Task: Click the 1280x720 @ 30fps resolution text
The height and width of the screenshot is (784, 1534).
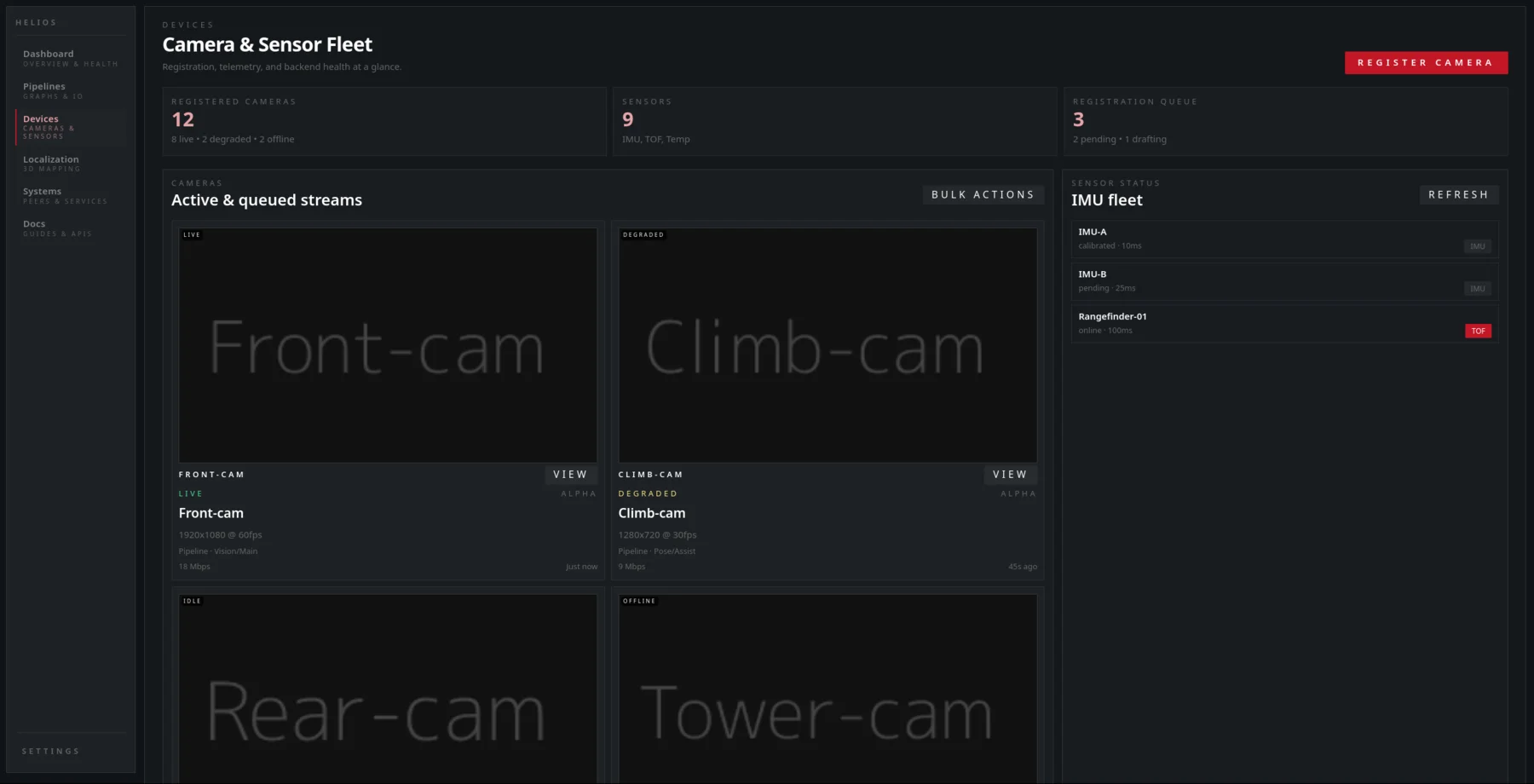Action: [x=658, y=535]
